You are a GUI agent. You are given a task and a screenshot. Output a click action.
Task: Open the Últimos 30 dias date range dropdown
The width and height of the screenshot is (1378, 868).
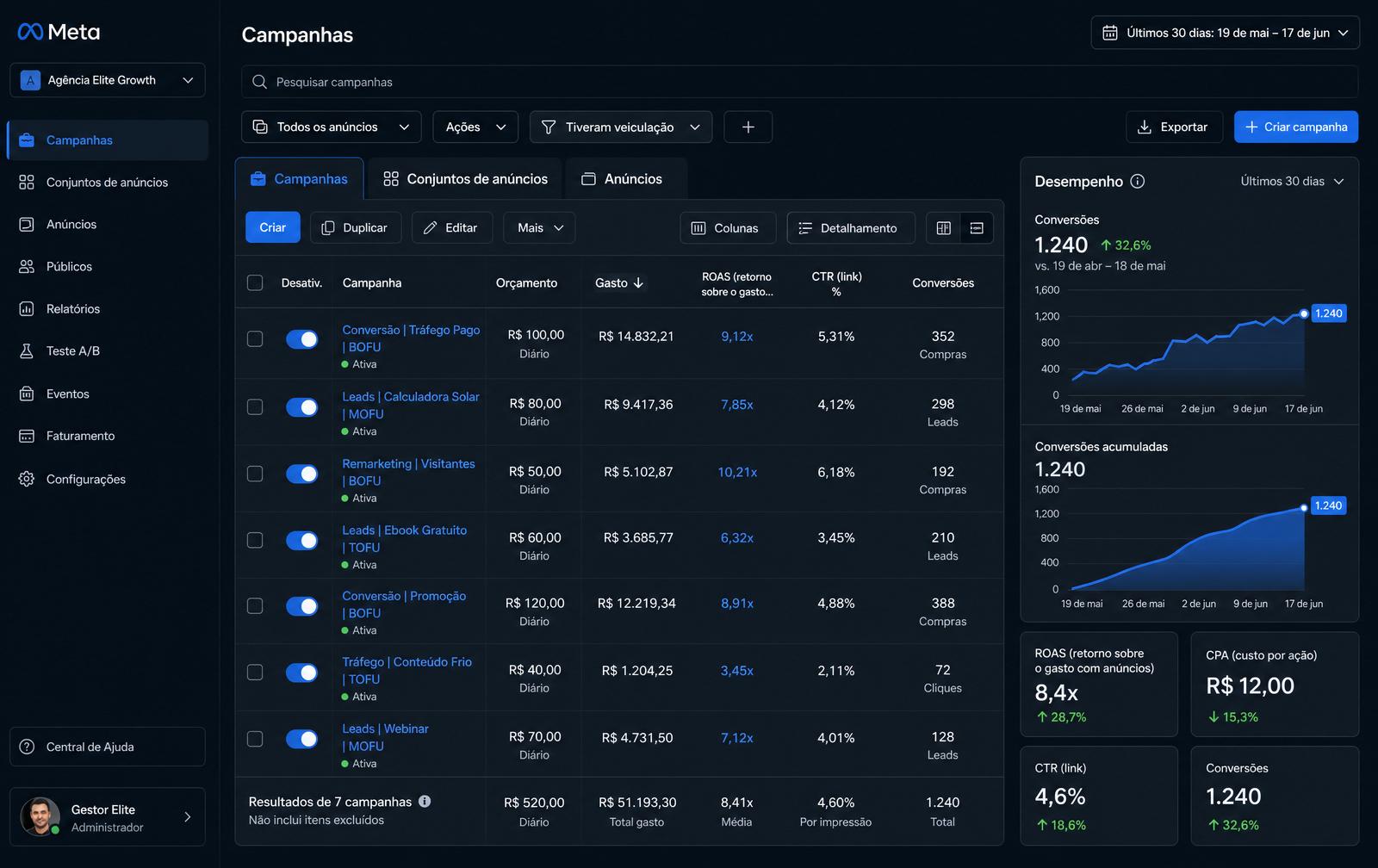pyautogui.click(x=1225, y=33)
